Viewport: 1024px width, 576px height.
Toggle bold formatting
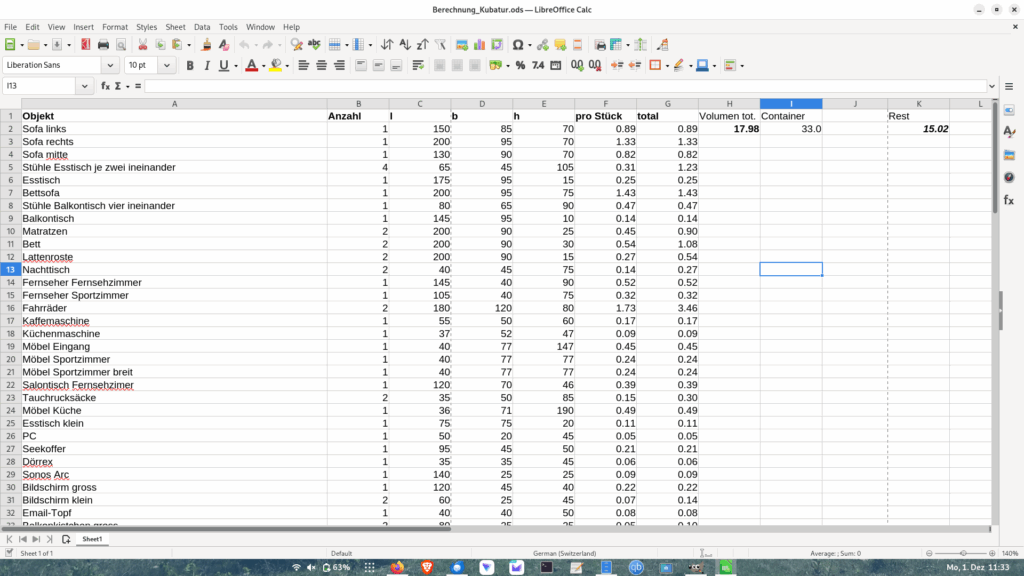(x=190, y=66)
